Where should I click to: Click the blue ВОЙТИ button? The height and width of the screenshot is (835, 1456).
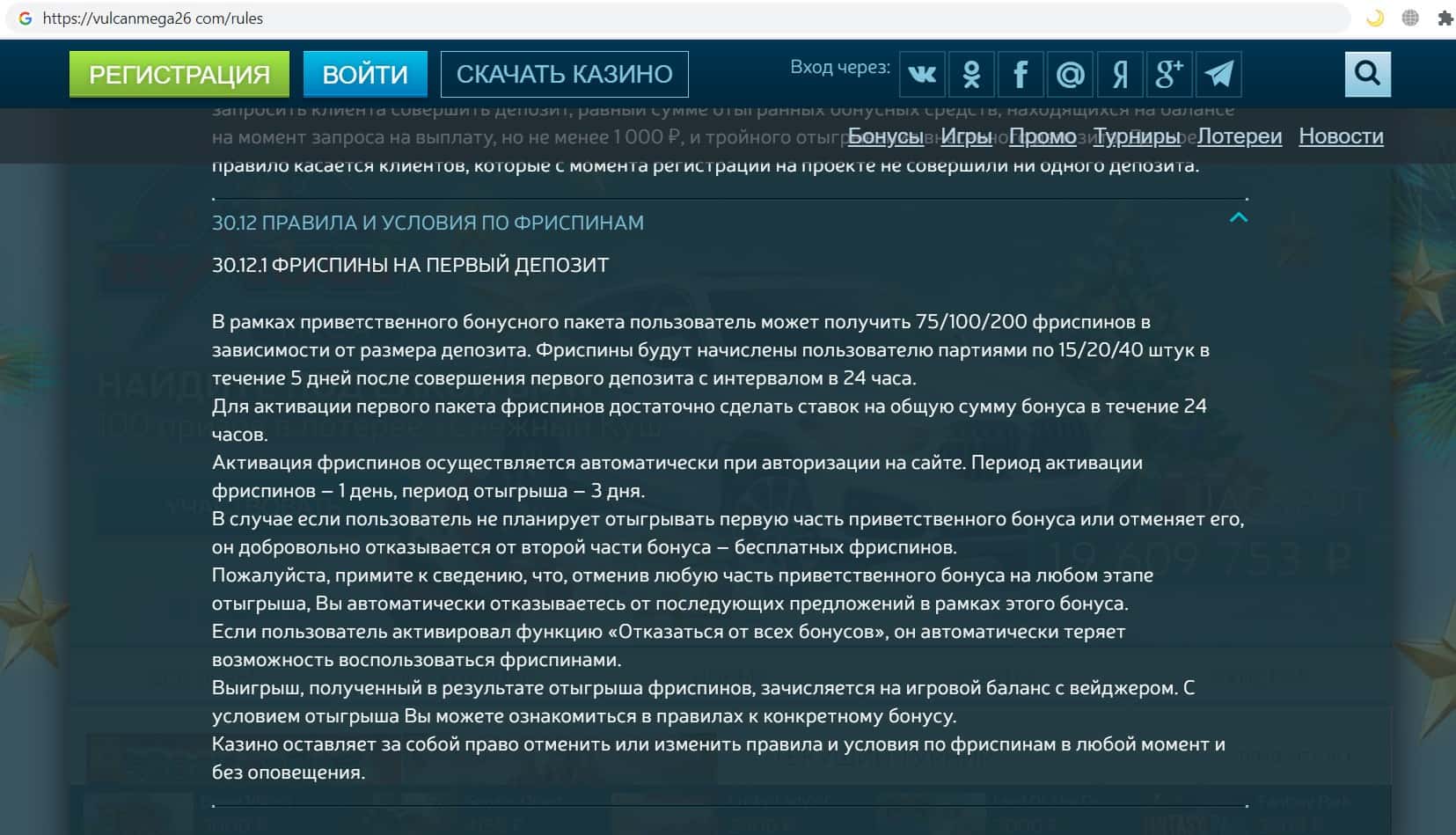point(365,74)
